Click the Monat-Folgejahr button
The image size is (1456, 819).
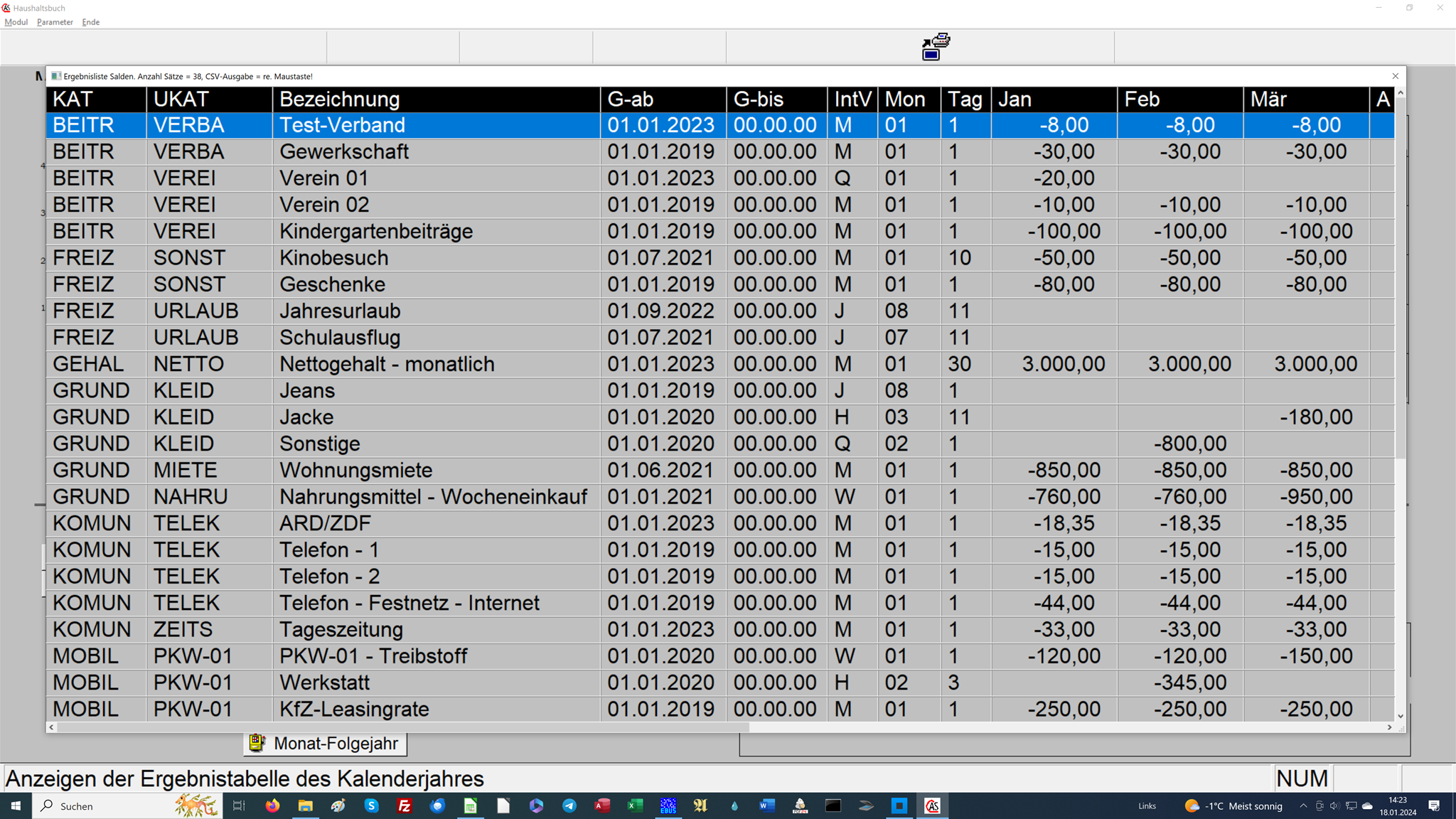pos(326,744)
